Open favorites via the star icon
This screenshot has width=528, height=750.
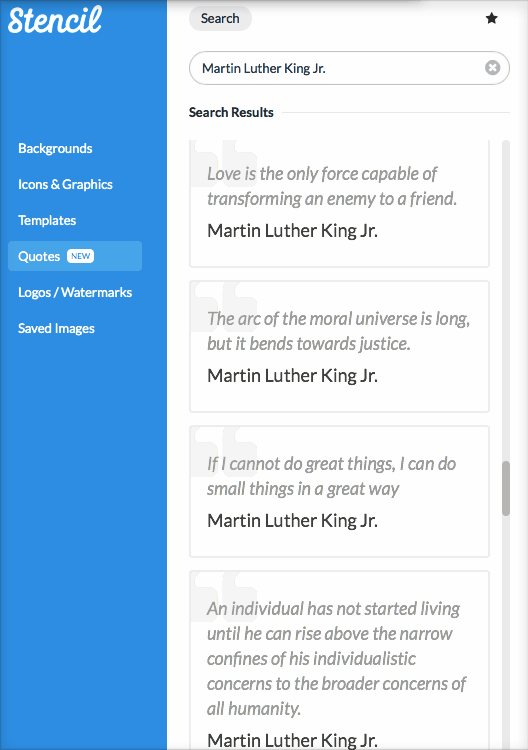pyautogui.click(x=491, y=19)
